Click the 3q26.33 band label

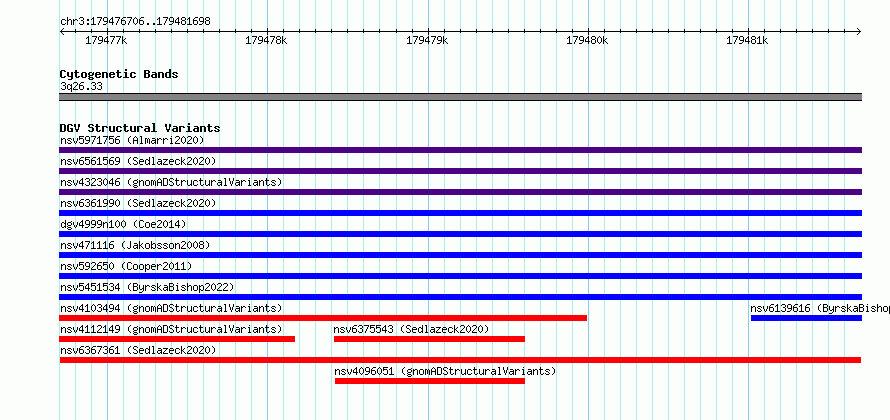pos(81,86)
